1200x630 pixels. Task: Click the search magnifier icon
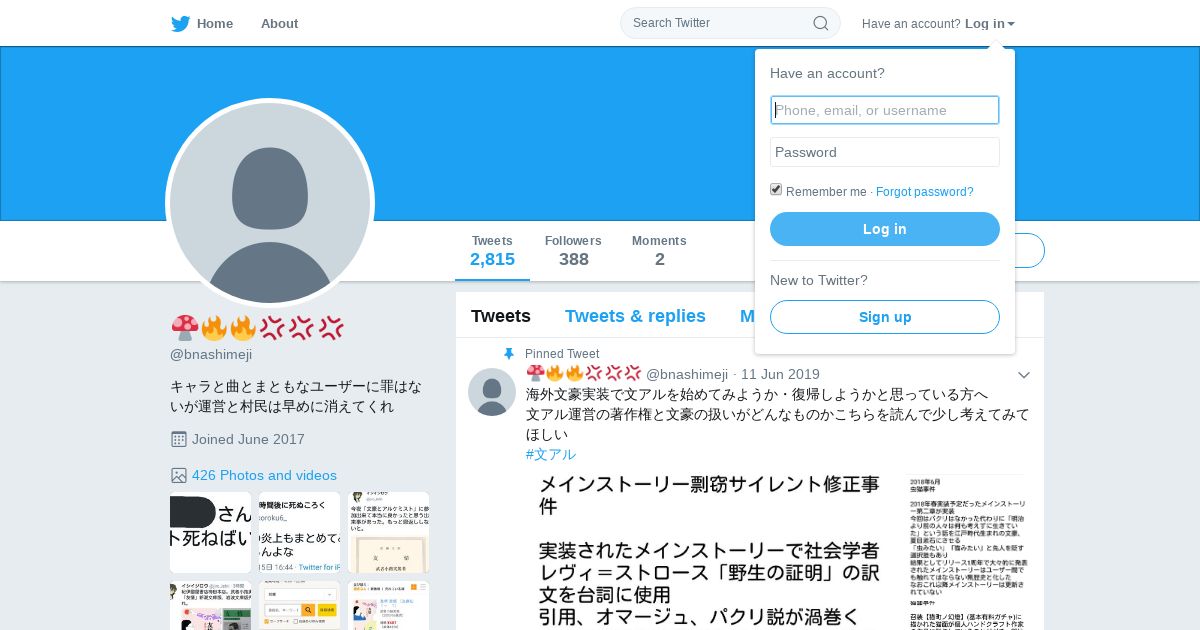pos(820,23)
